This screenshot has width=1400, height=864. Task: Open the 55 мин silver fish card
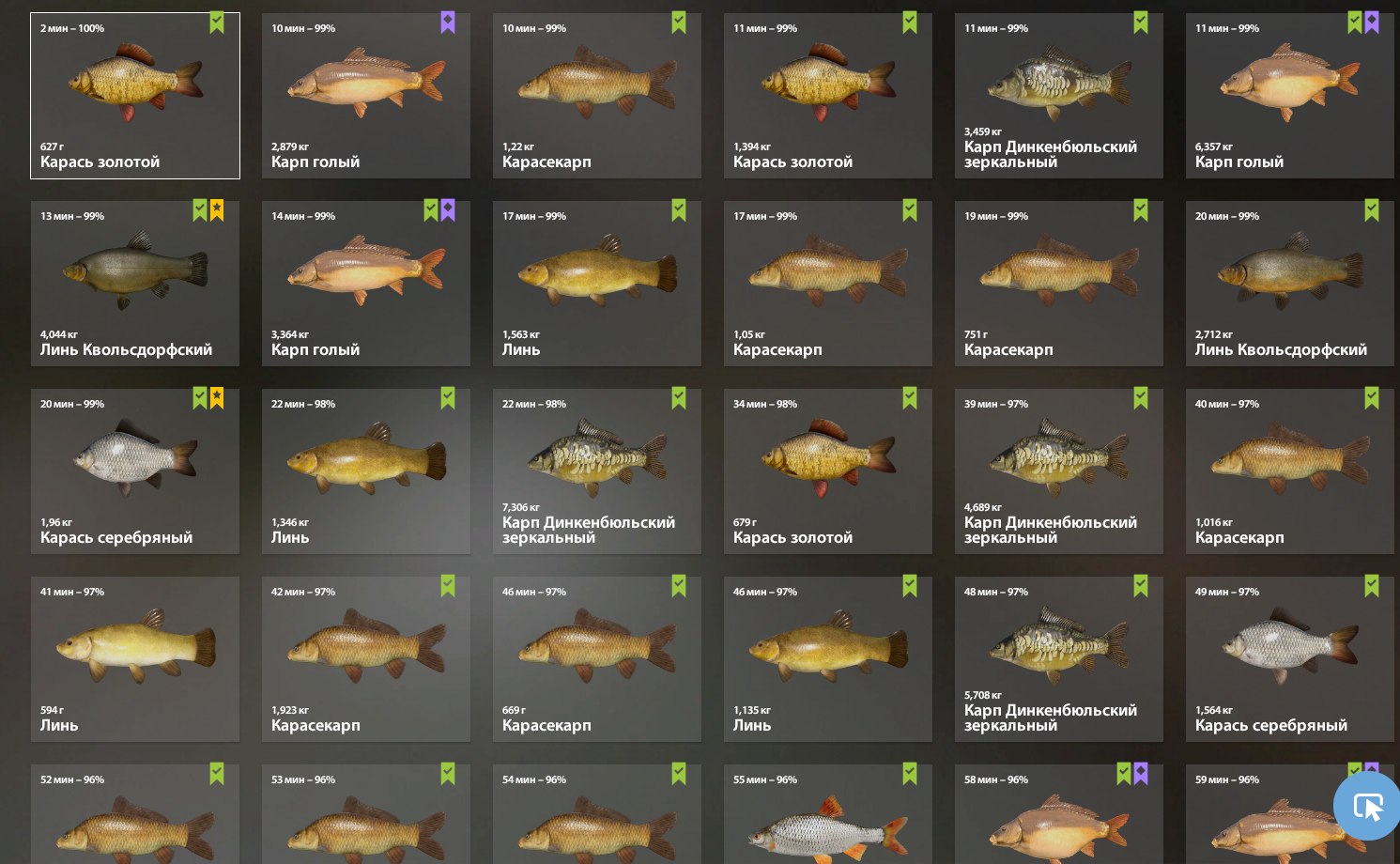coord(828,814)
